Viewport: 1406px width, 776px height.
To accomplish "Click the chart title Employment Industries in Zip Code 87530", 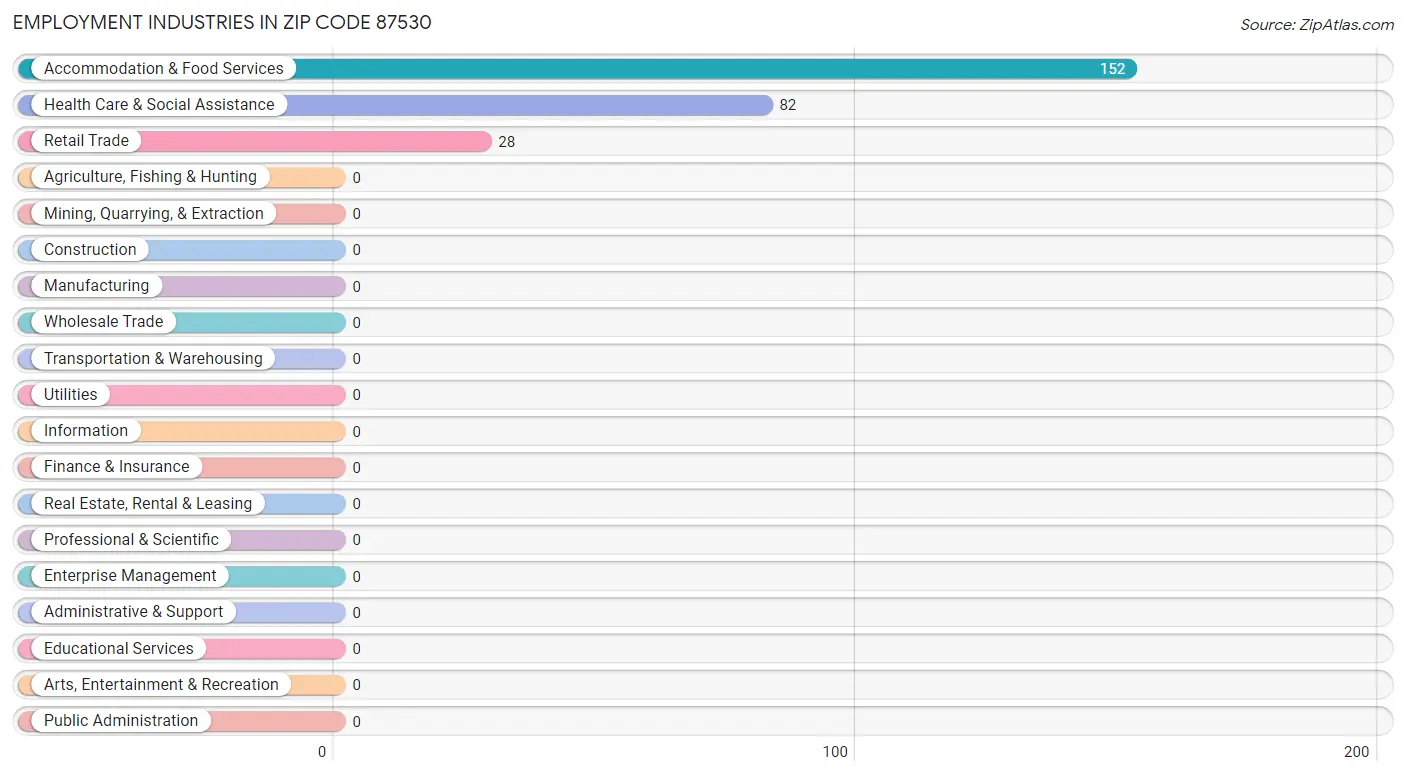I will 222,22.
